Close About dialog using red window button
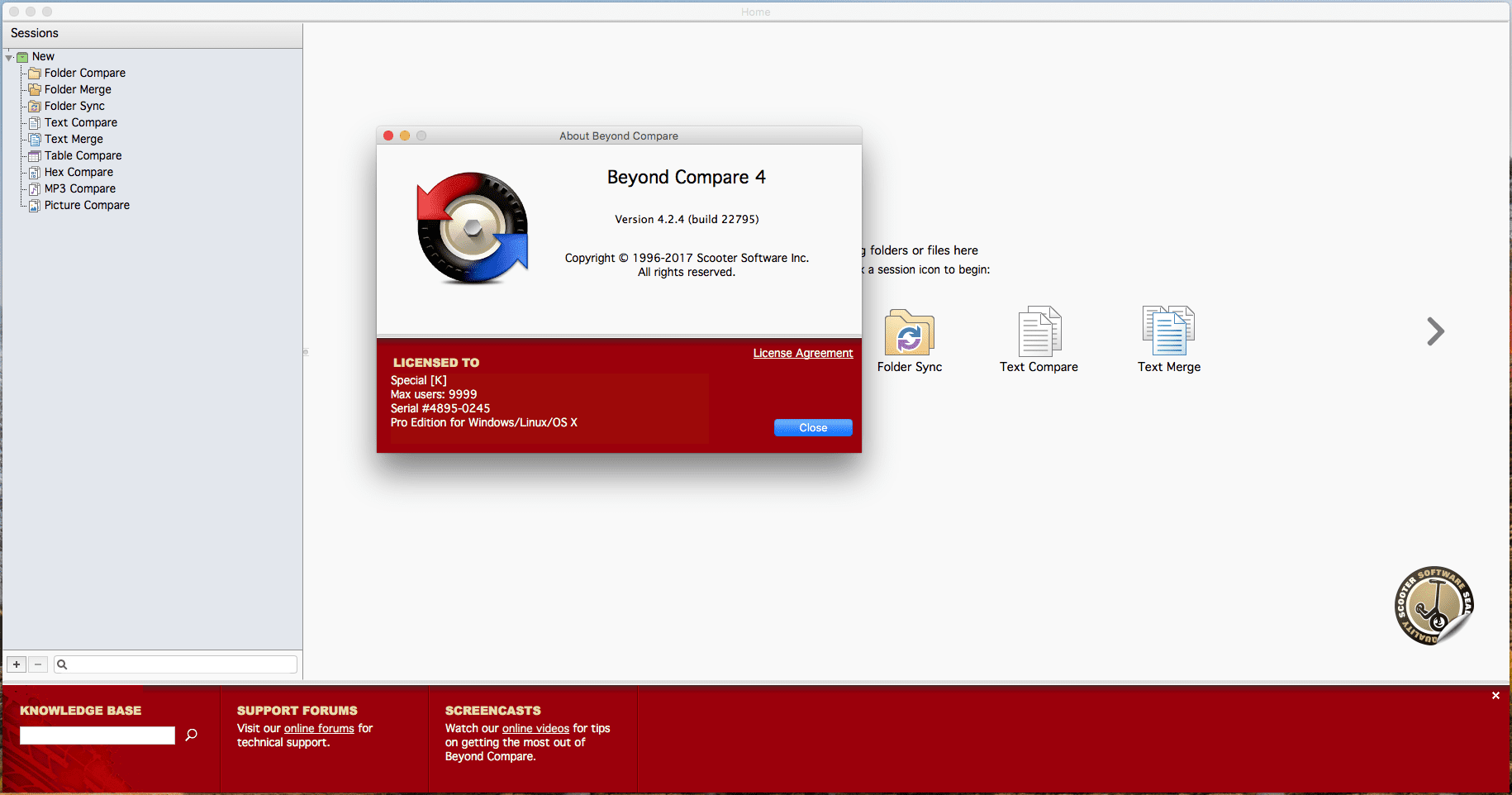1512x795 pixels. coord(388,136)
